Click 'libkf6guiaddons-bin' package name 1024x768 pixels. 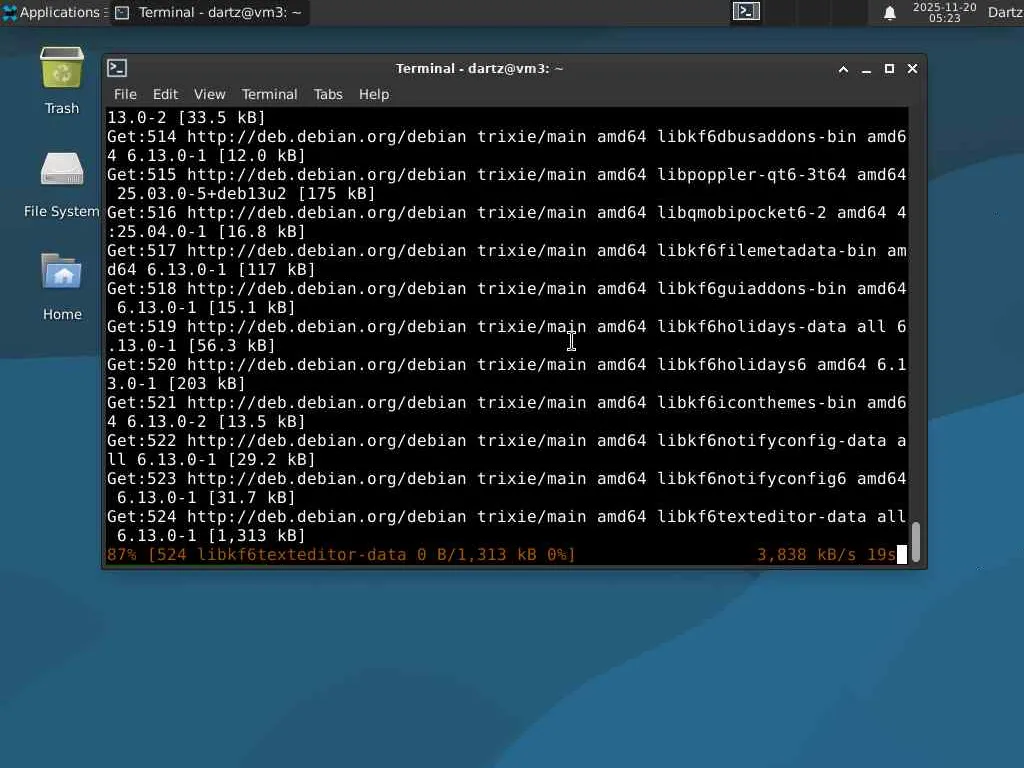tap(752, 288)
